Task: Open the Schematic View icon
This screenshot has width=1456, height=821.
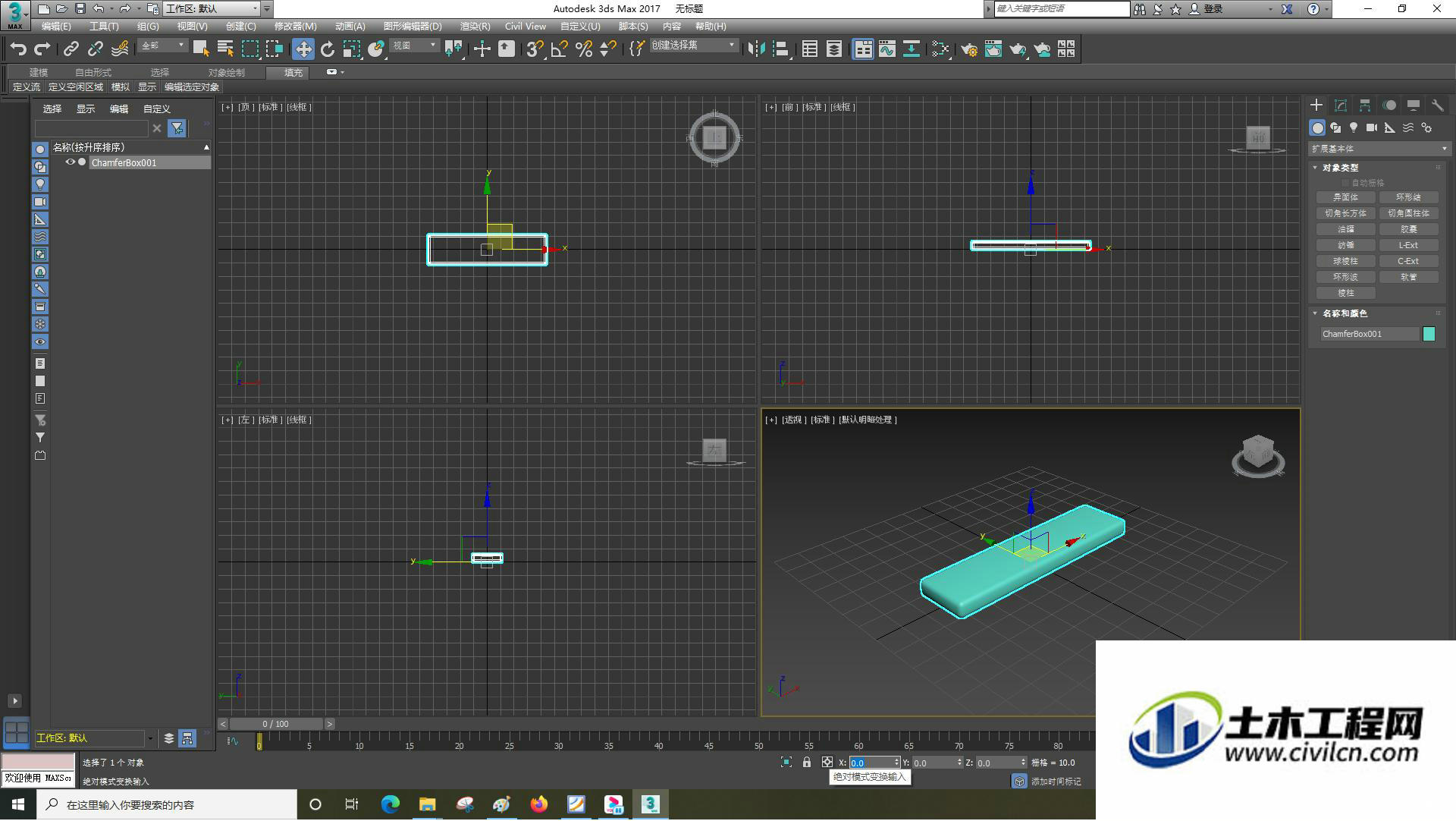Action: tap(912, 49)
